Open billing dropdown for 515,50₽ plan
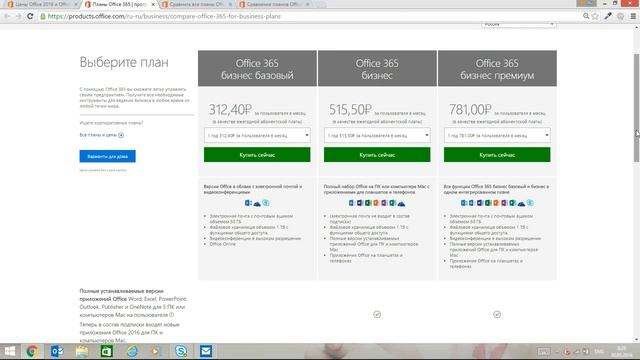Screen dimensions: 640x360 377,136
